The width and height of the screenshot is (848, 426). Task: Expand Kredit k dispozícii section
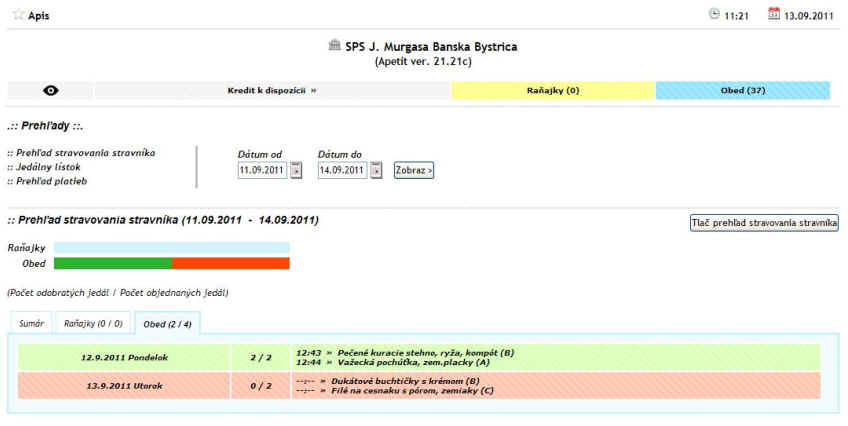272,91
